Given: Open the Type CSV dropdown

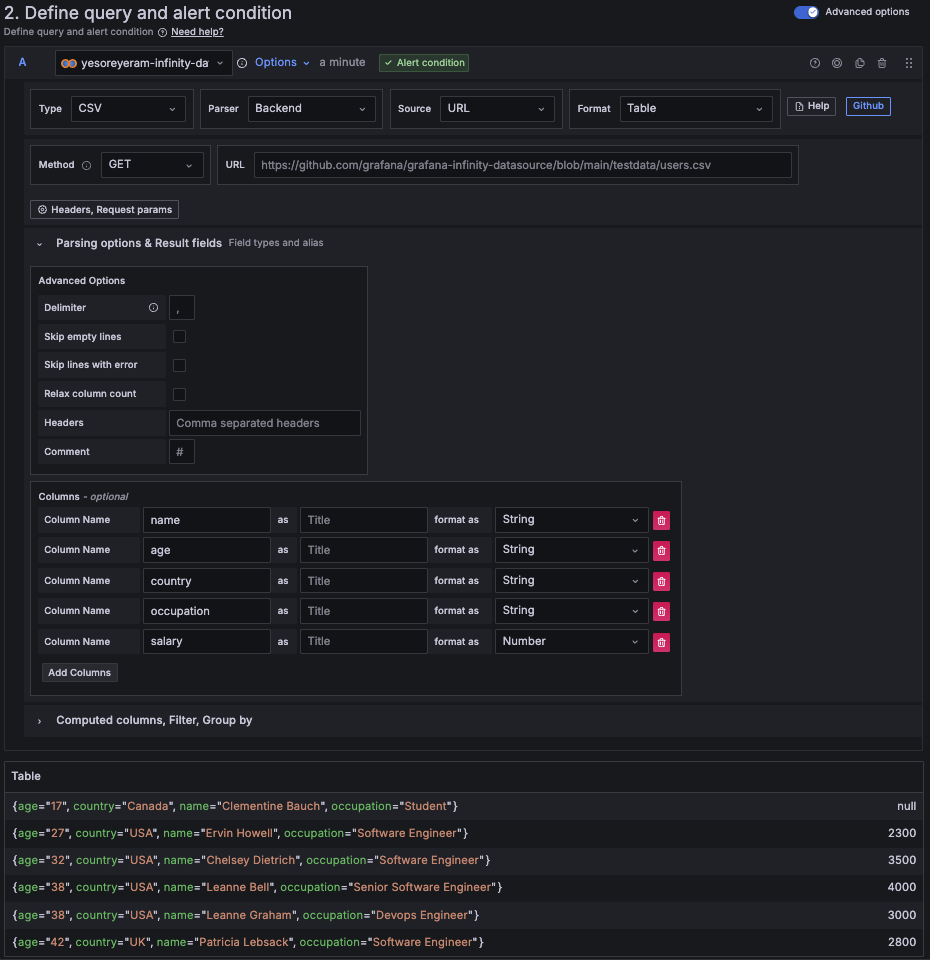Looking at the screenshot, I should pos(128,108).
